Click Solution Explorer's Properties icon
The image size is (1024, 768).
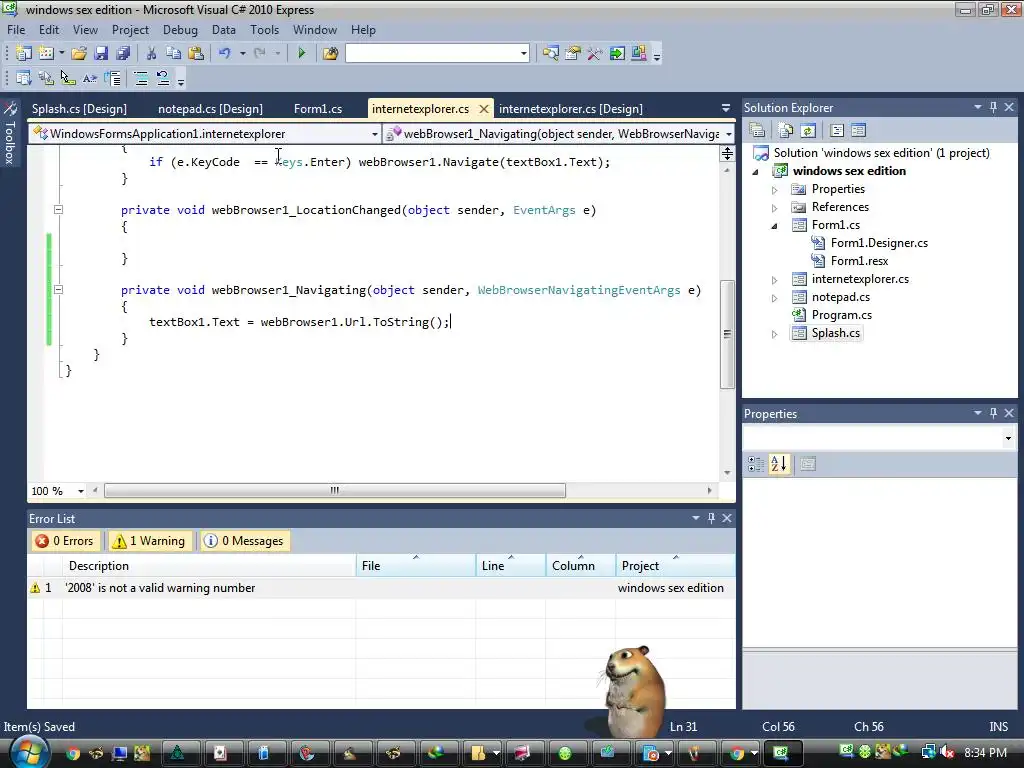[757, 131]
